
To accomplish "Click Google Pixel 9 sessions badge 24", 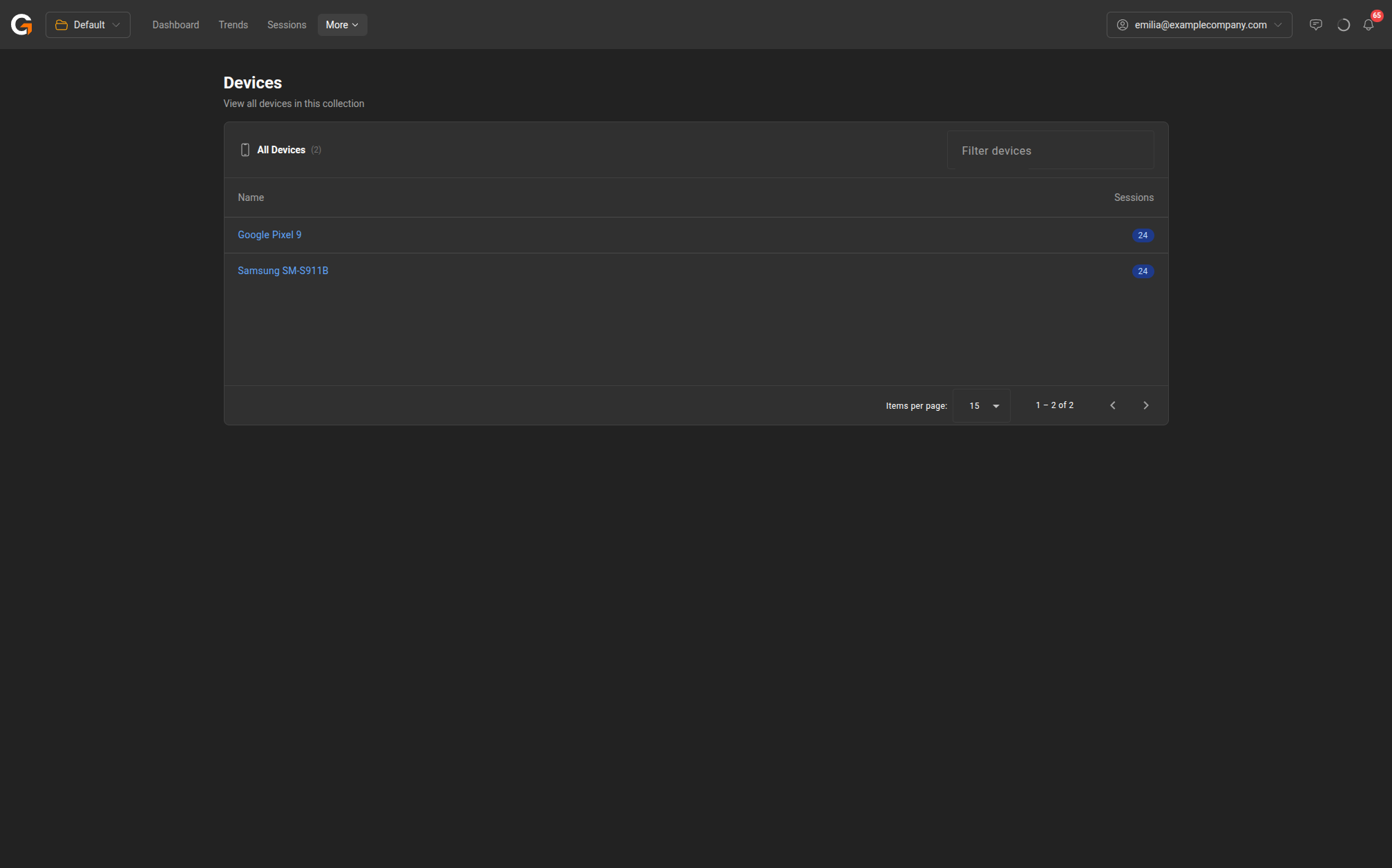I will click(1143, 235).
